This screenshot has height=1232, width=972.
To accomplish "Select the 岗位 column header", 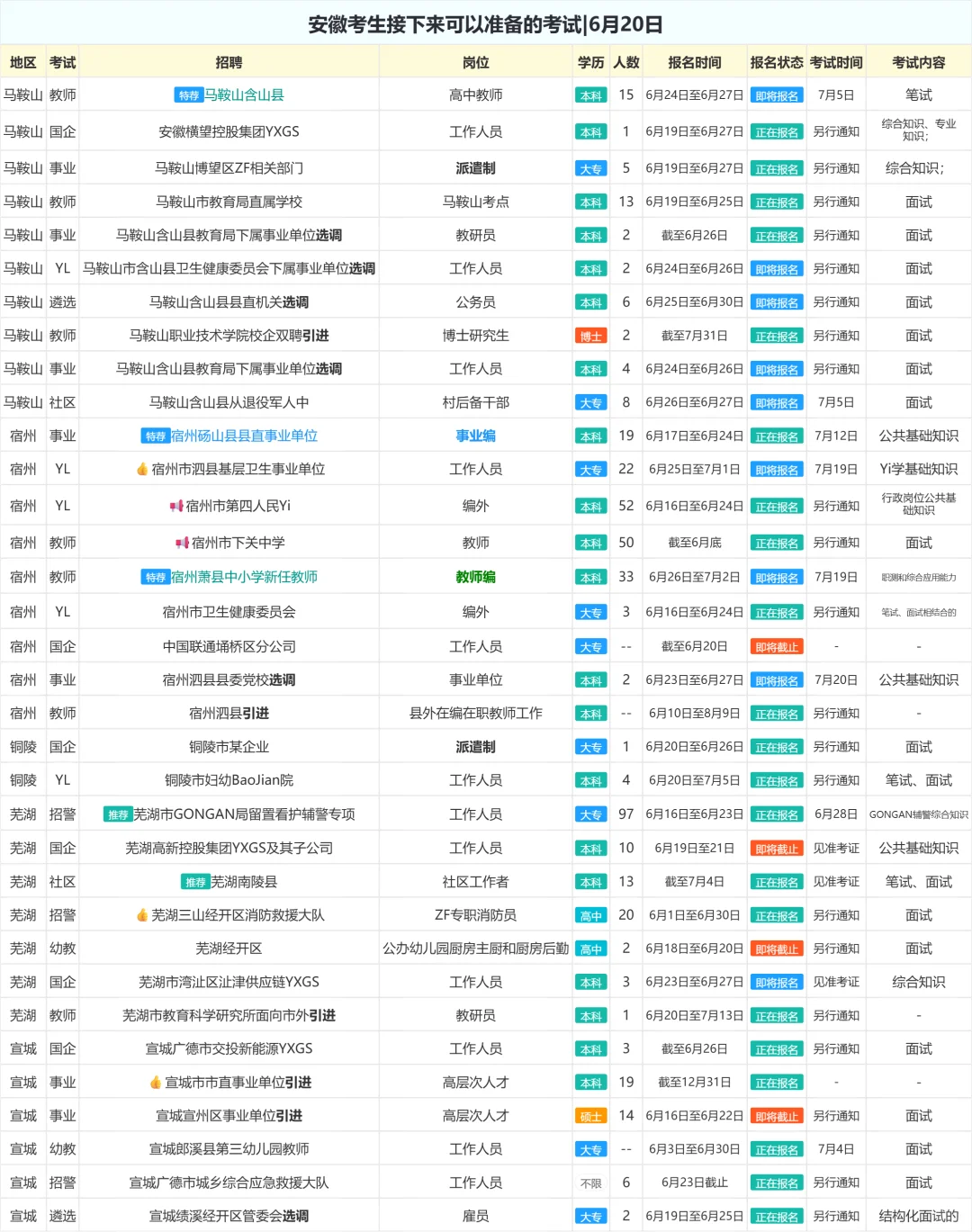I will click(x=475, y=62).
